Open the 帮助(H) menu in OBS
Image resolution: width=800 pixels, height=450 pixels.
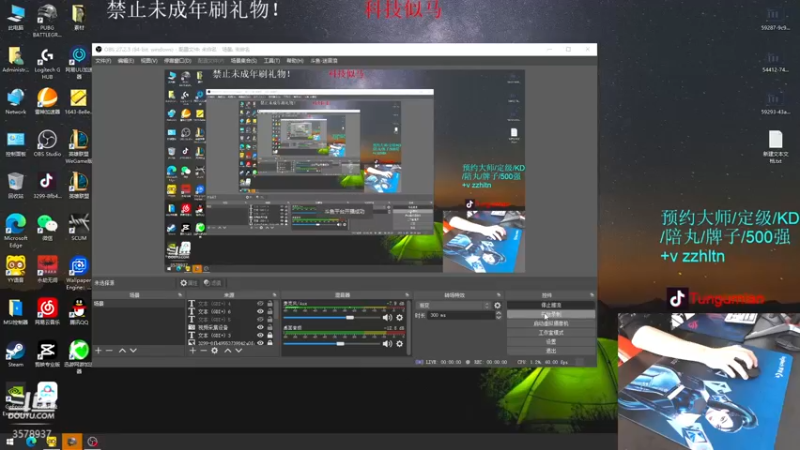click(295, 61)
